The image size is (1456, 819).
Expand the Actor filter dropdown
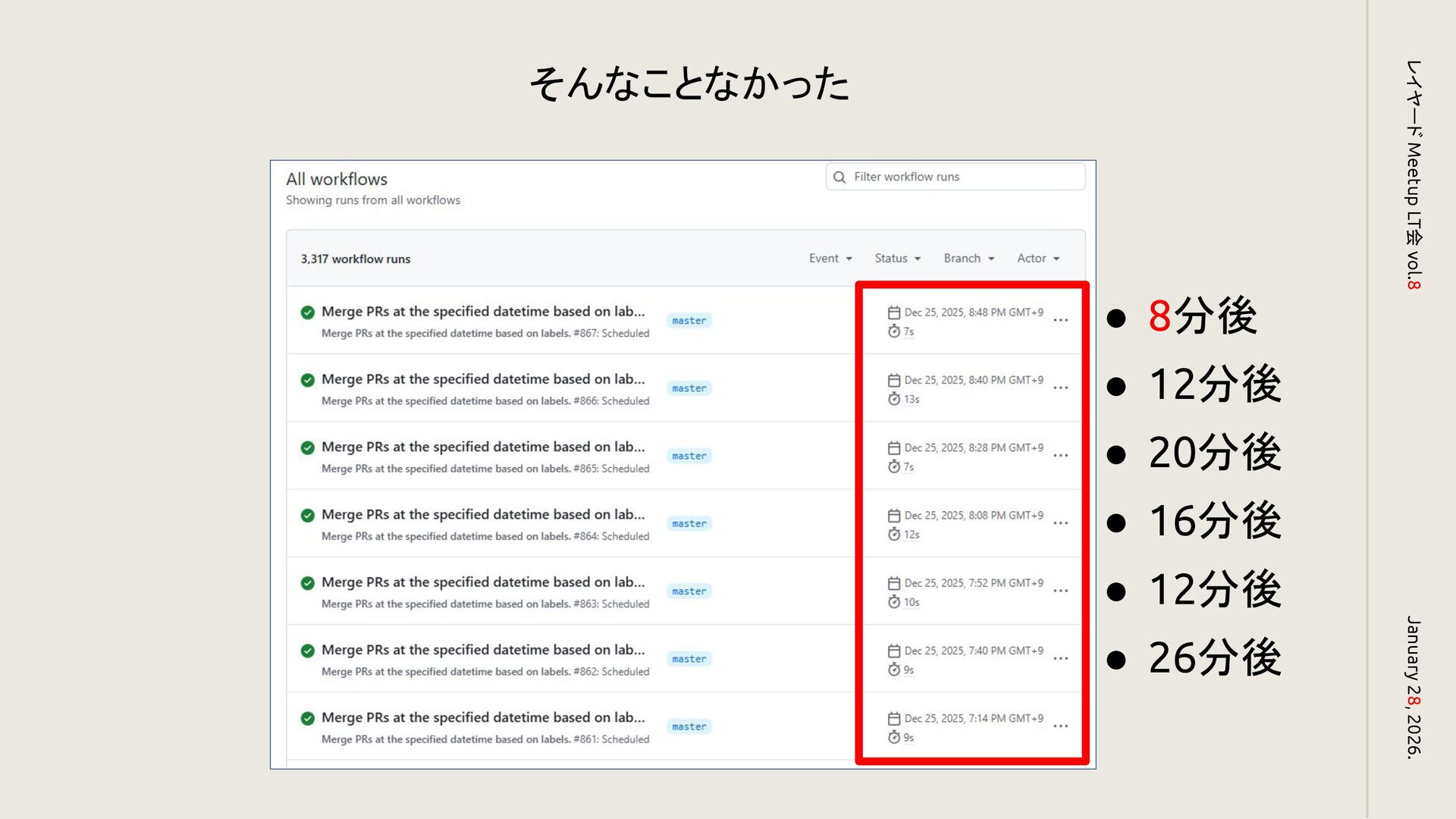(x=1037, y=259)
